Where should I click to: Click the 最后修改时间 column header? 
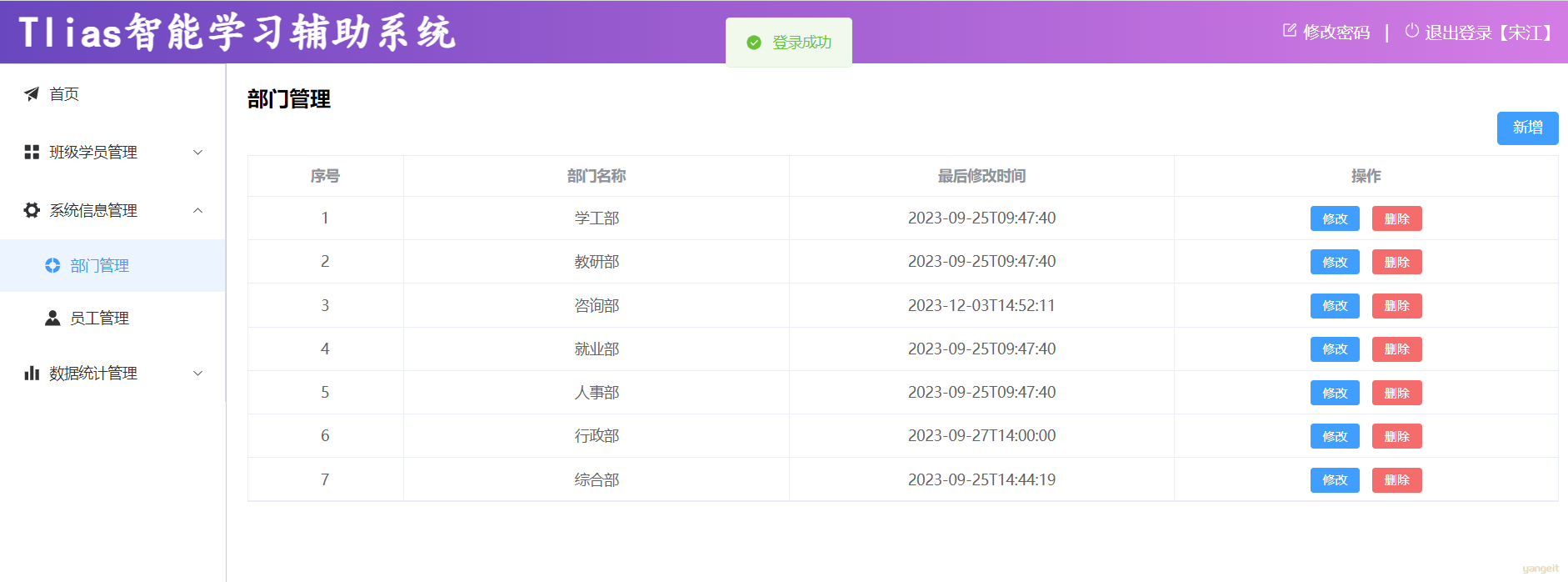pos(981,176)
